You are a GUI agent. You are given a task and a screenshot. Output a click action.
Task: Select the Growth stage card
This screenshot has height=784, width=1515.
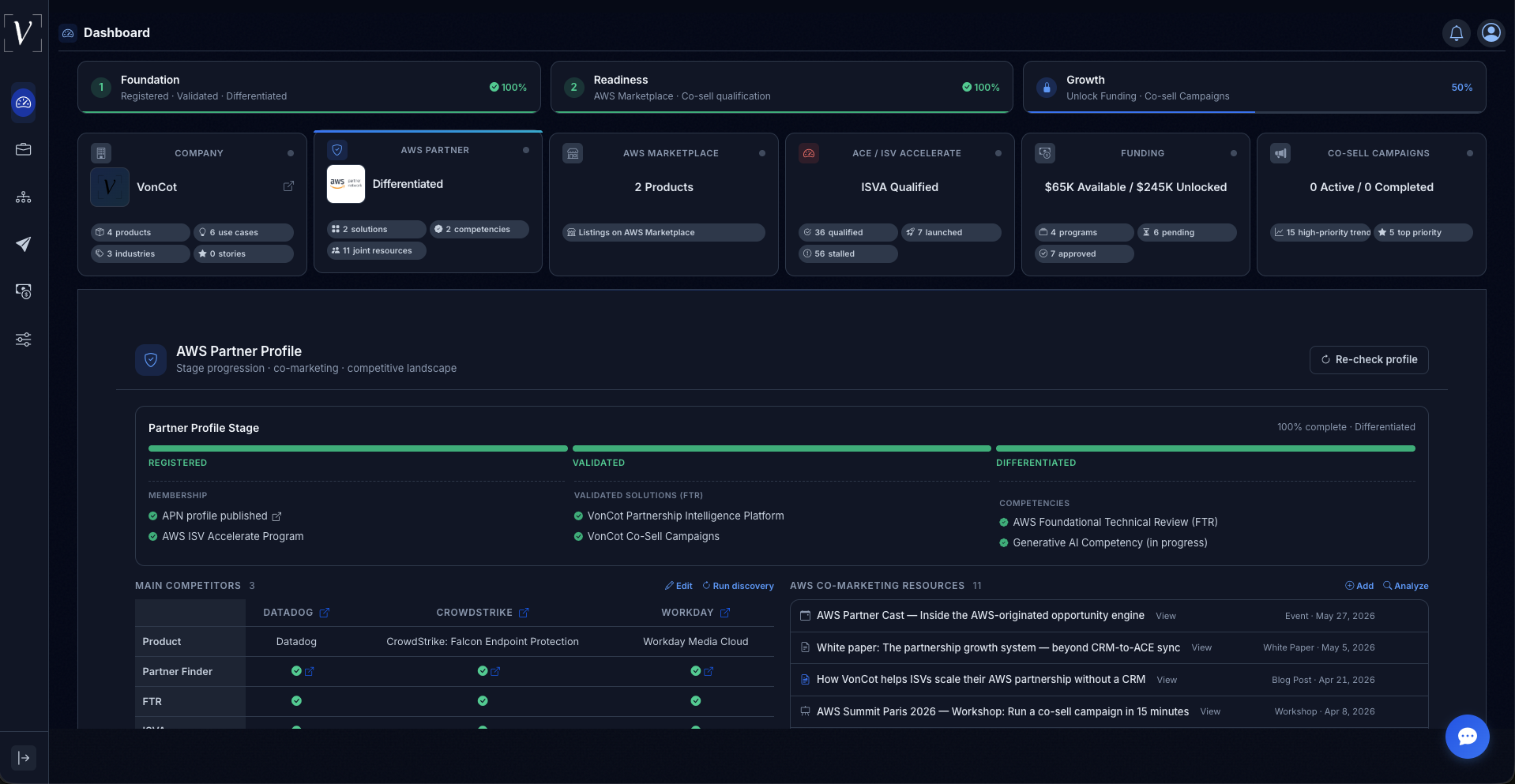point(1254,87)
